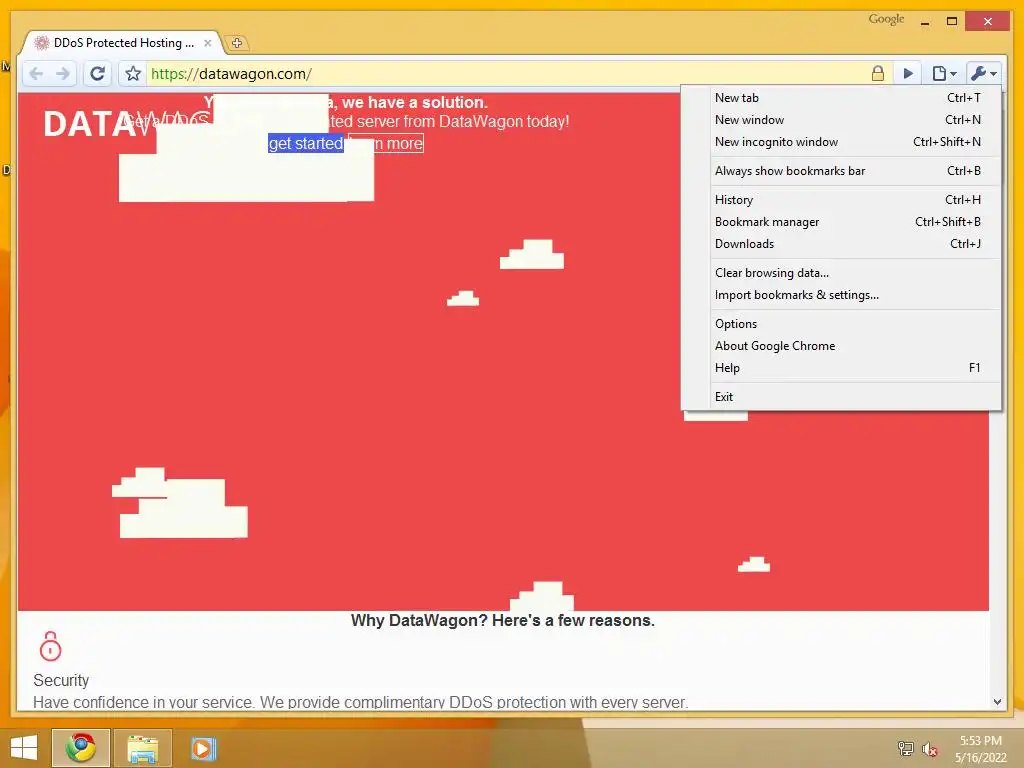Viewport: 1024px width, 768px height.
Task: Click the address bar URL field
Action: (509, 74)
